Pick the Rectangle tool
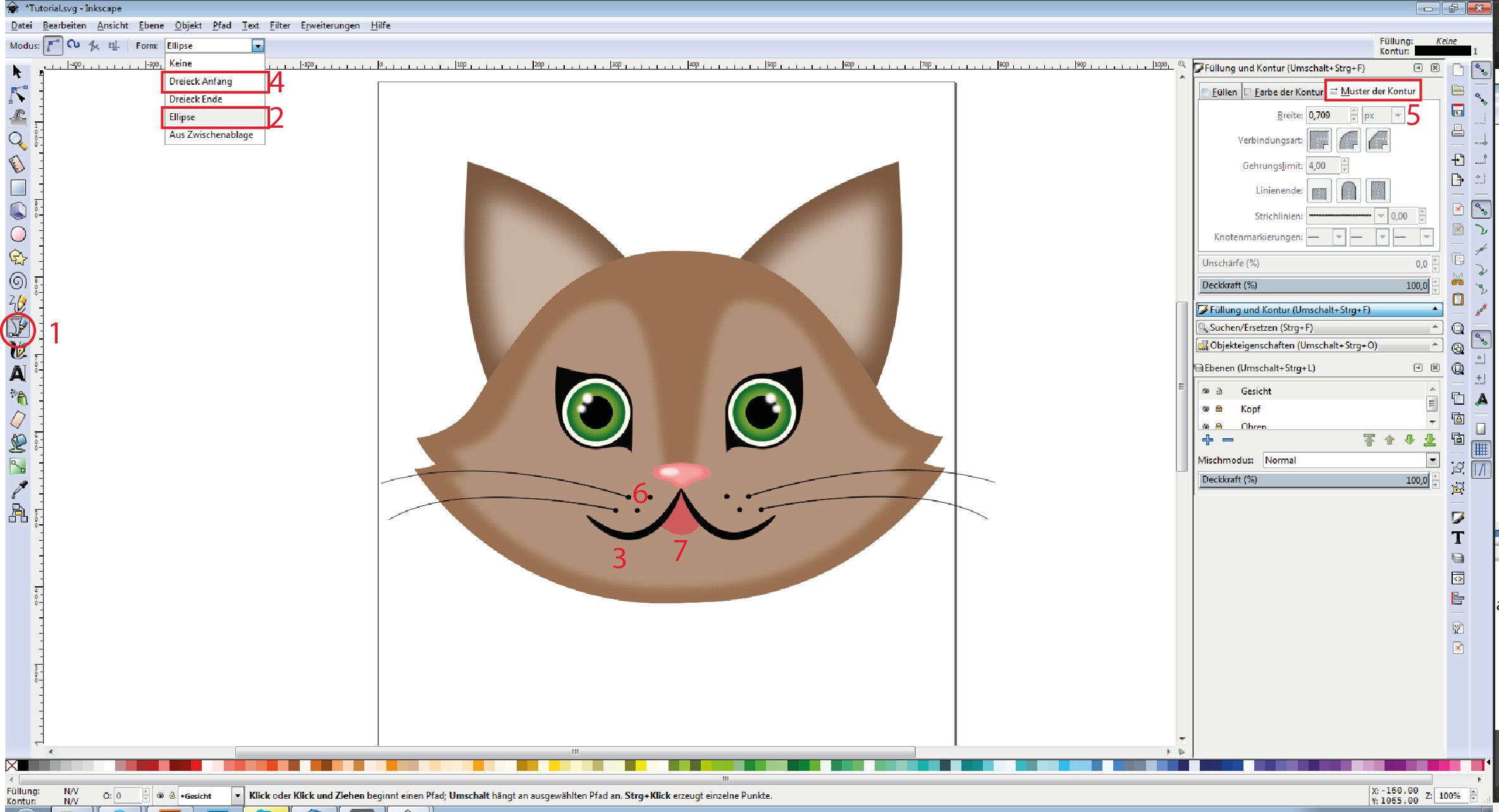1499x812 pixels. [18, 187]
